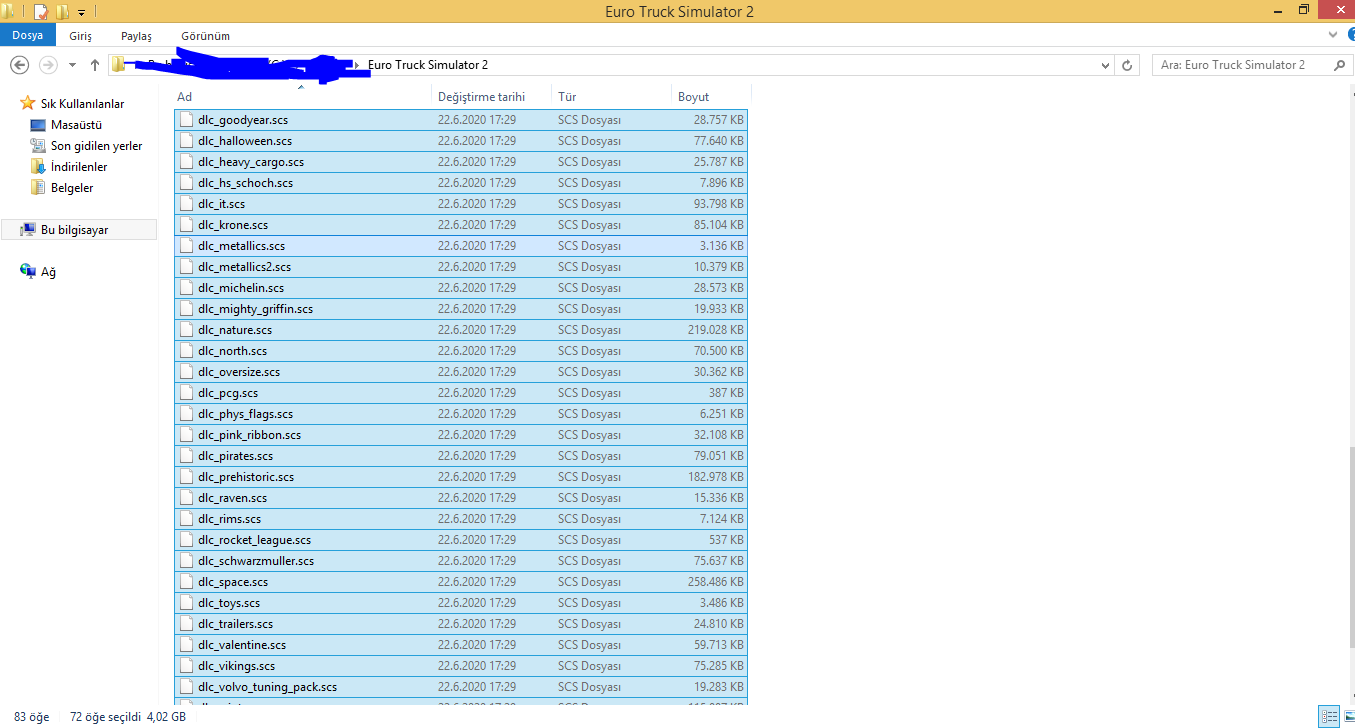Click the 24.810 KB size of dlc_trailers.scs
The height and width of the screenshot is (728, 1355).
[718, 624]
